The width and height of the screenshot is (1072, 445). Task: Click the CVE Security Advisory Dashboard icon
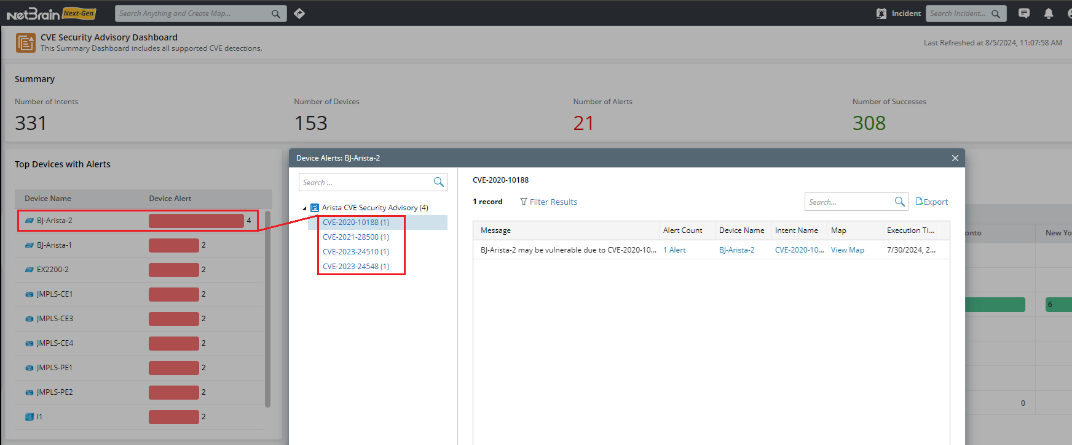click(25, 42)
